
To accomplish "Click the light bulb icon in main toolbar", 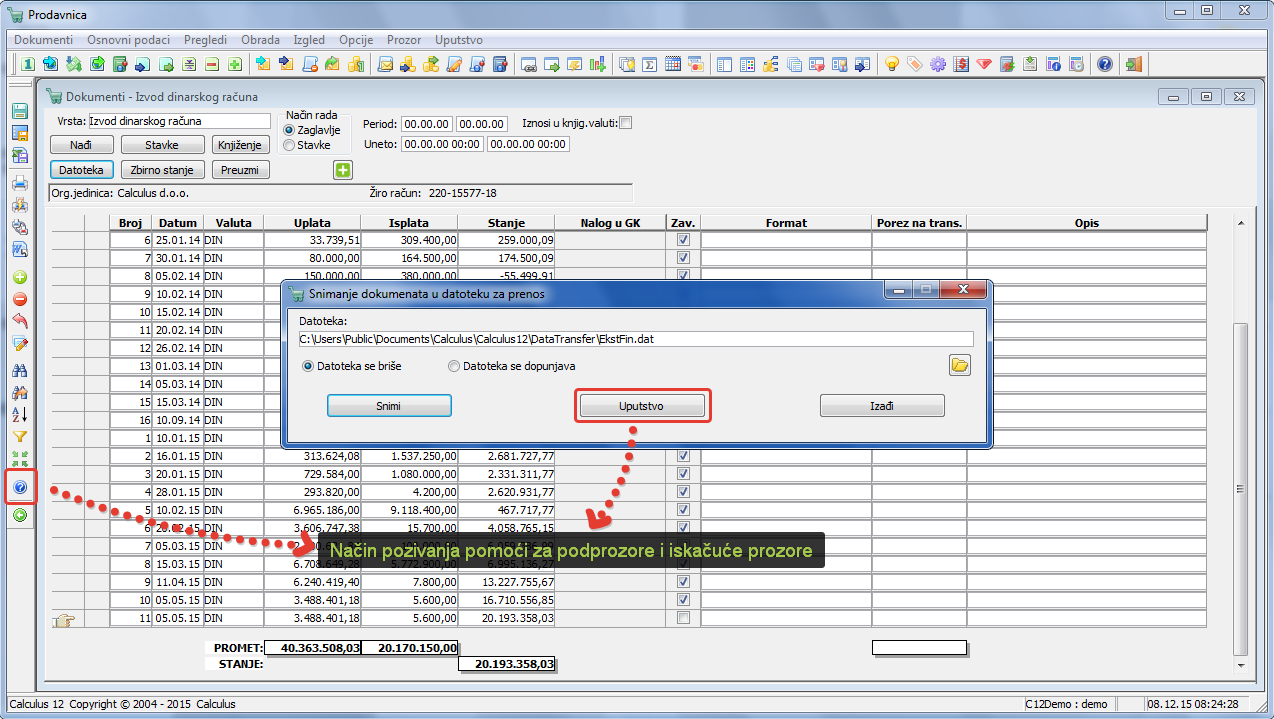I will pyautogui.click(x=891, y=65).
